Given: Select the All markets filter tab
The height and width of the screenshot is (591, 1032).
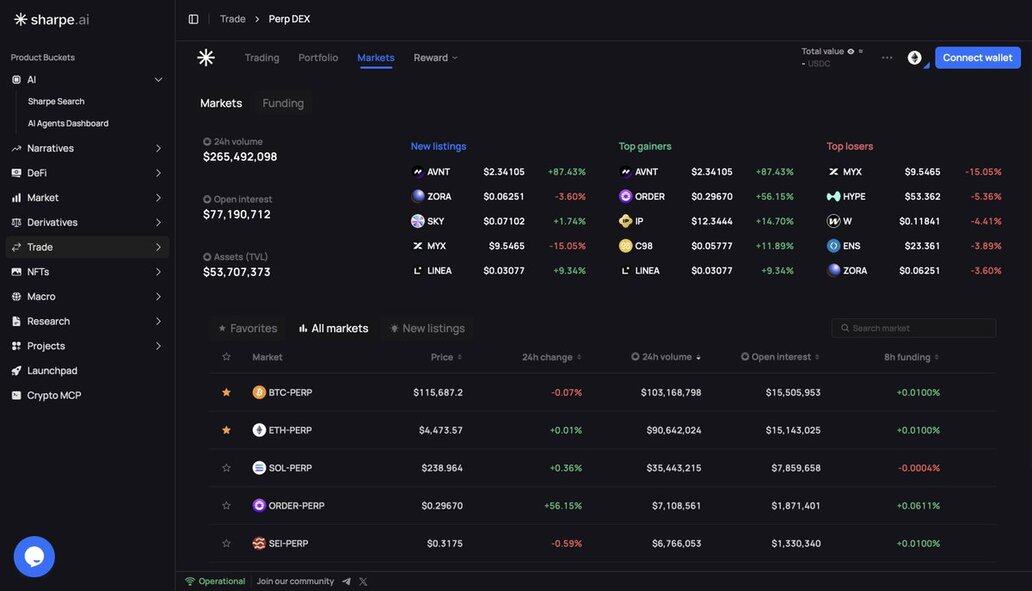Looking at the screenshot, I should point(334,328).
